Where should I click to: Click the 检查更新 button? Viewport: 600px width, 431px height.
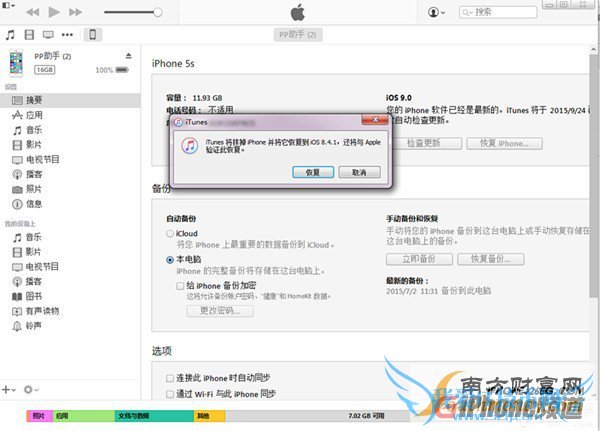(x=423, y=144)
